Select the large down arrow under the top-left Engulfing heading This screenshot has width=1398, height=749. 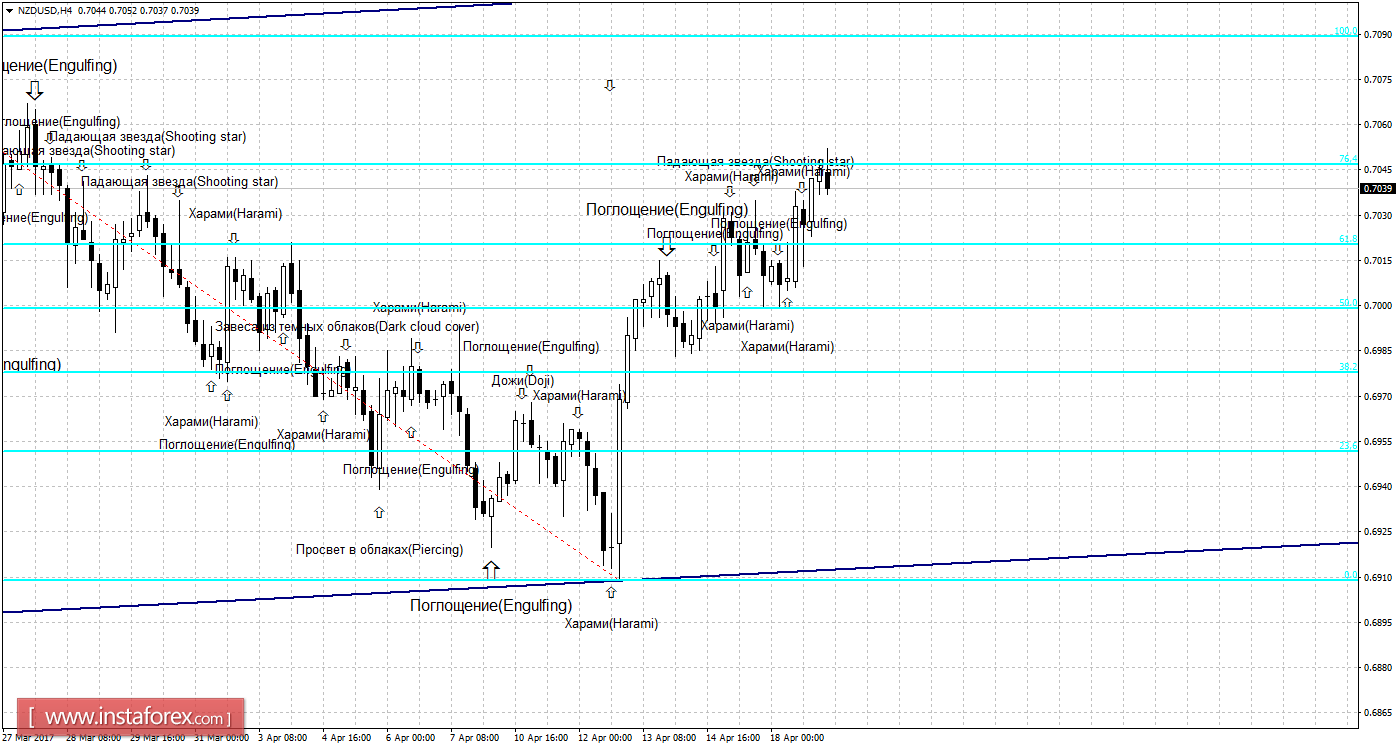35,90
